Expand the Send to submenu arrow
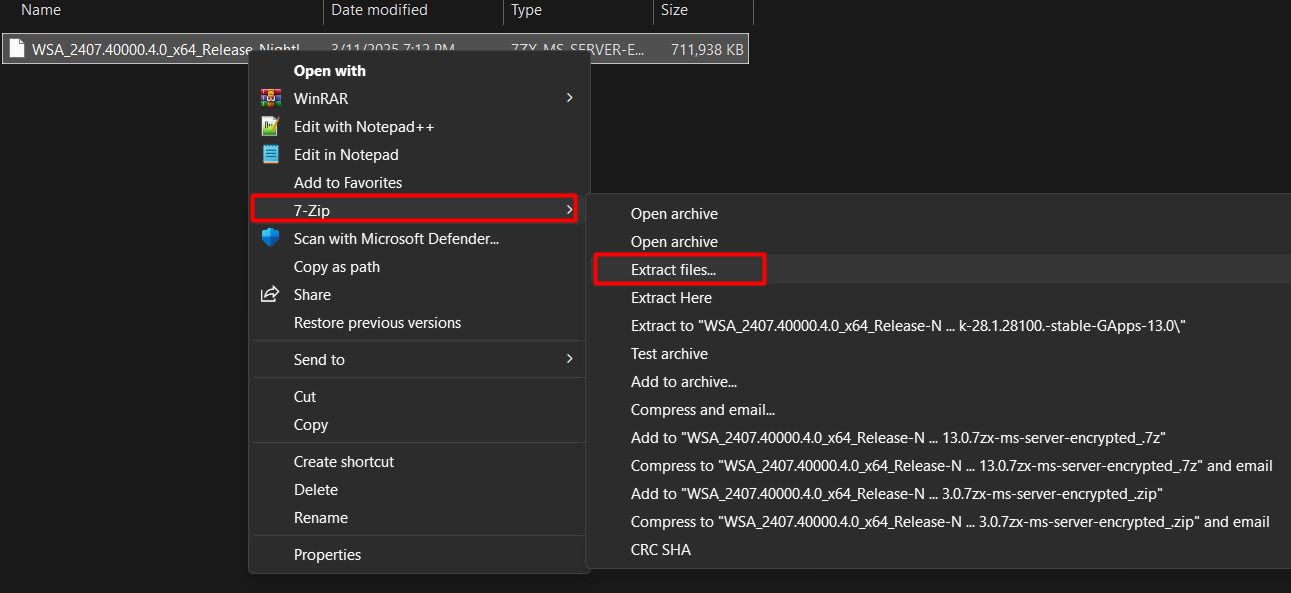 tap(569, 359)
